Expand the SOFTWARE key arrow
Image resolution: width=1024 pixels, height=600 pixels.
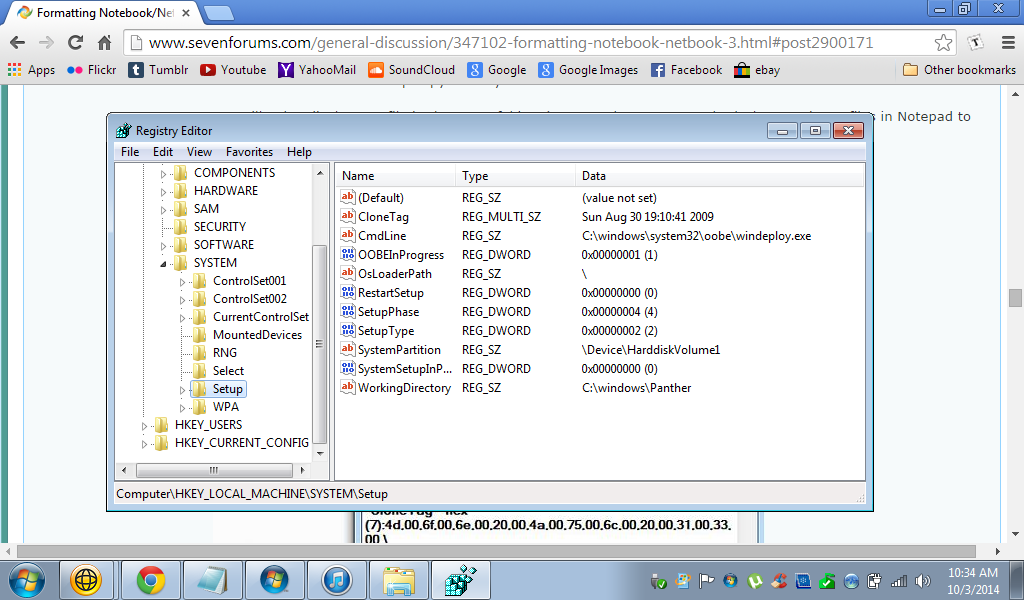[x=163, y=246]
